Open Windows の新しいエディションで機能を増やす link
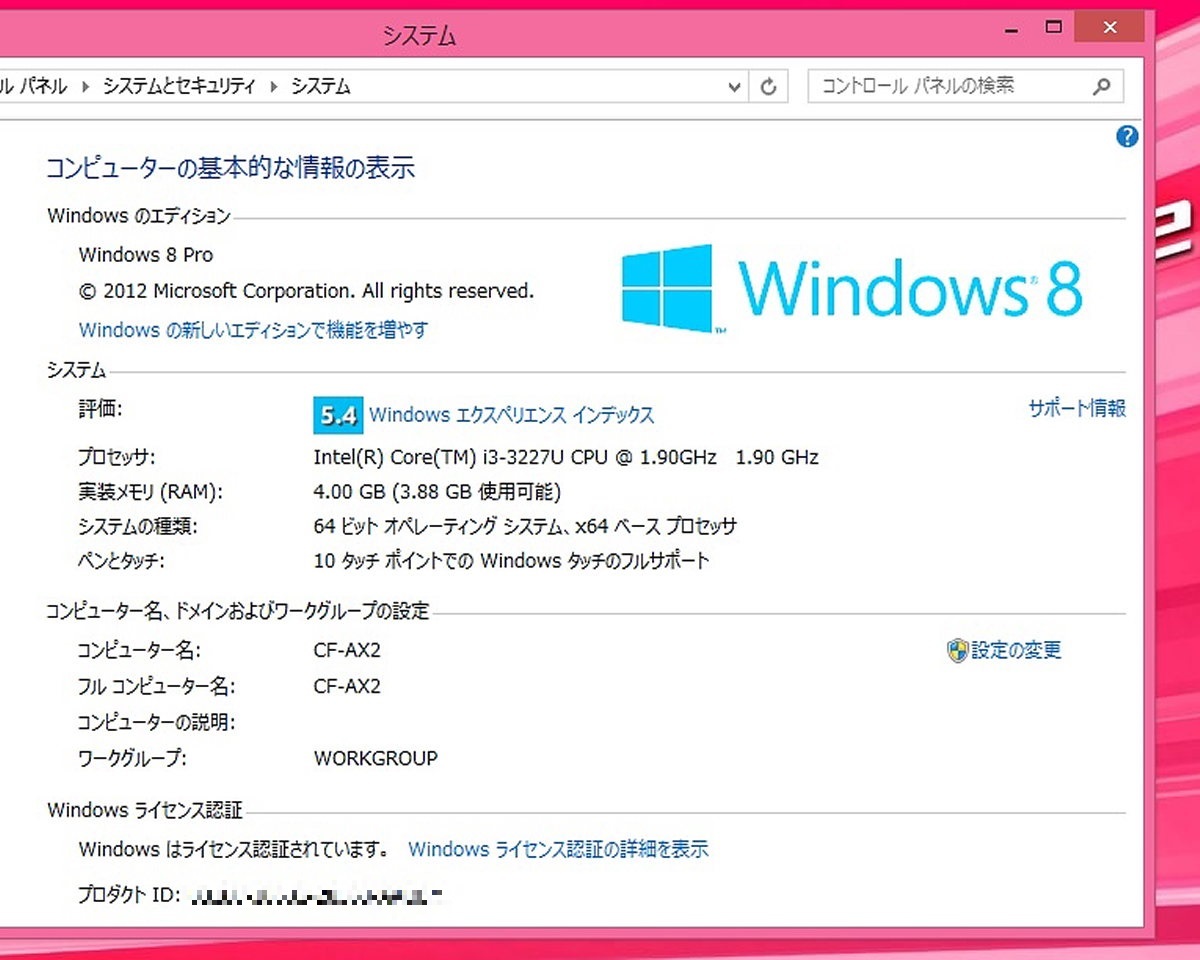Image resolution: width=1200 pixels, height=960 pixels. (253, 330)
